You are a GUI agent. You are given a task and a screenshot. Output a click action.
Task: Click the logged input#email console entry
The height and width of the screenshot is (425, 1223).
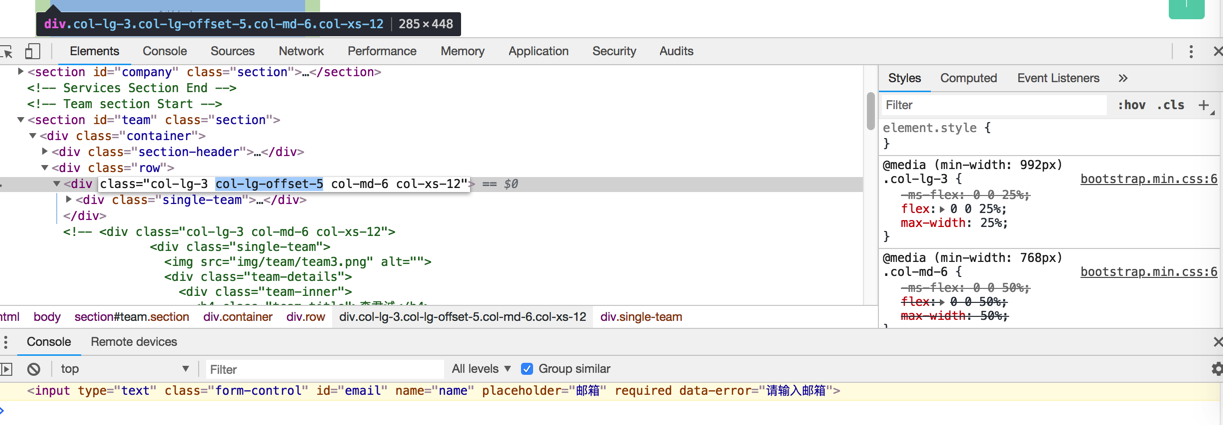434,391
